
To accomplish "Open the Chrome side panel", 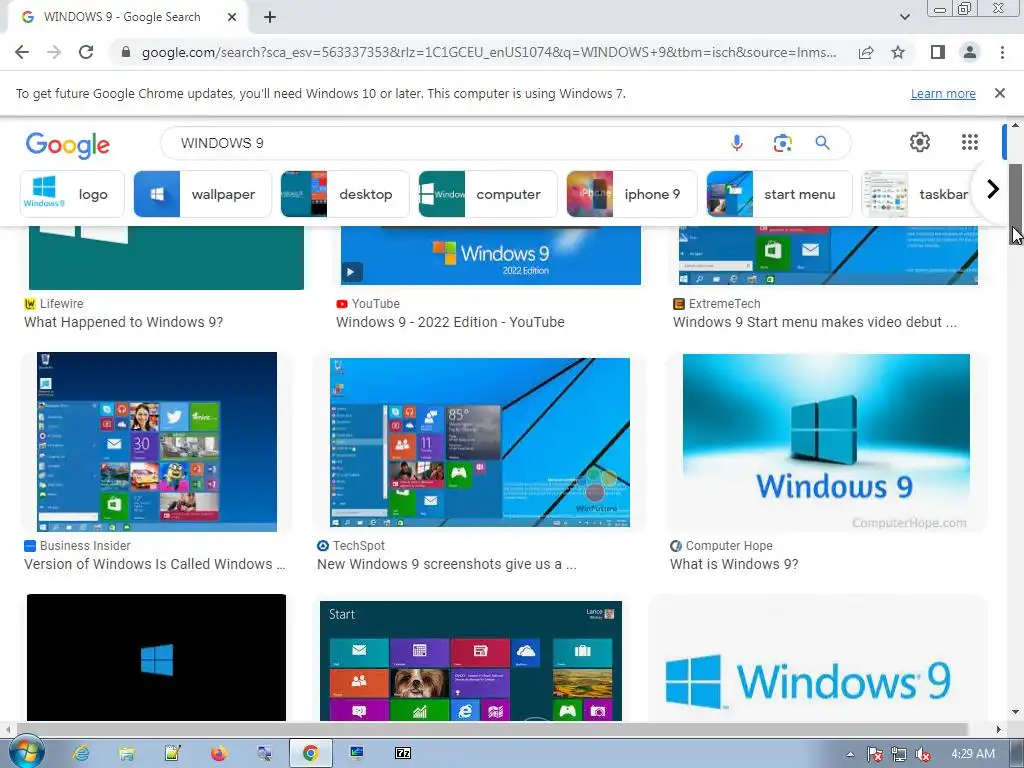I will point(938,52).
